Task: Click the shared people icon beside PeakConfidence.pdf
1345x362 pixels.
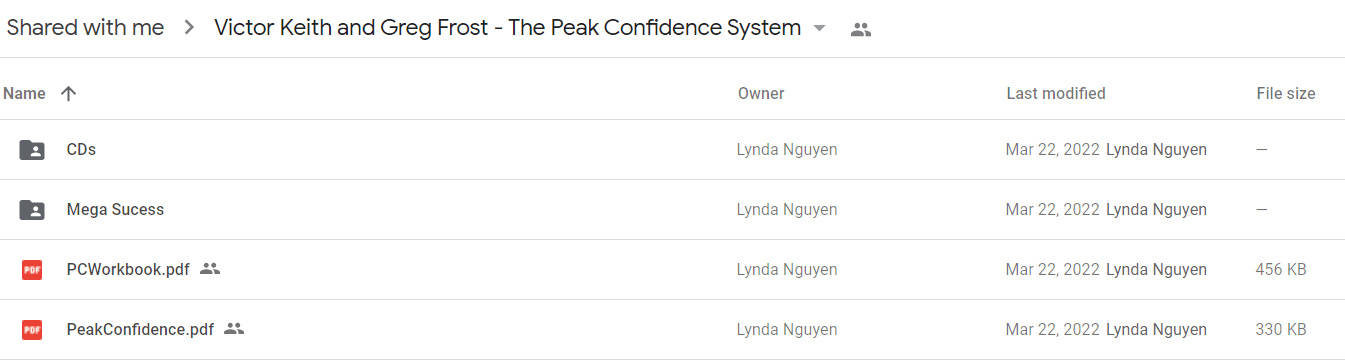Action: coord(234,329)
